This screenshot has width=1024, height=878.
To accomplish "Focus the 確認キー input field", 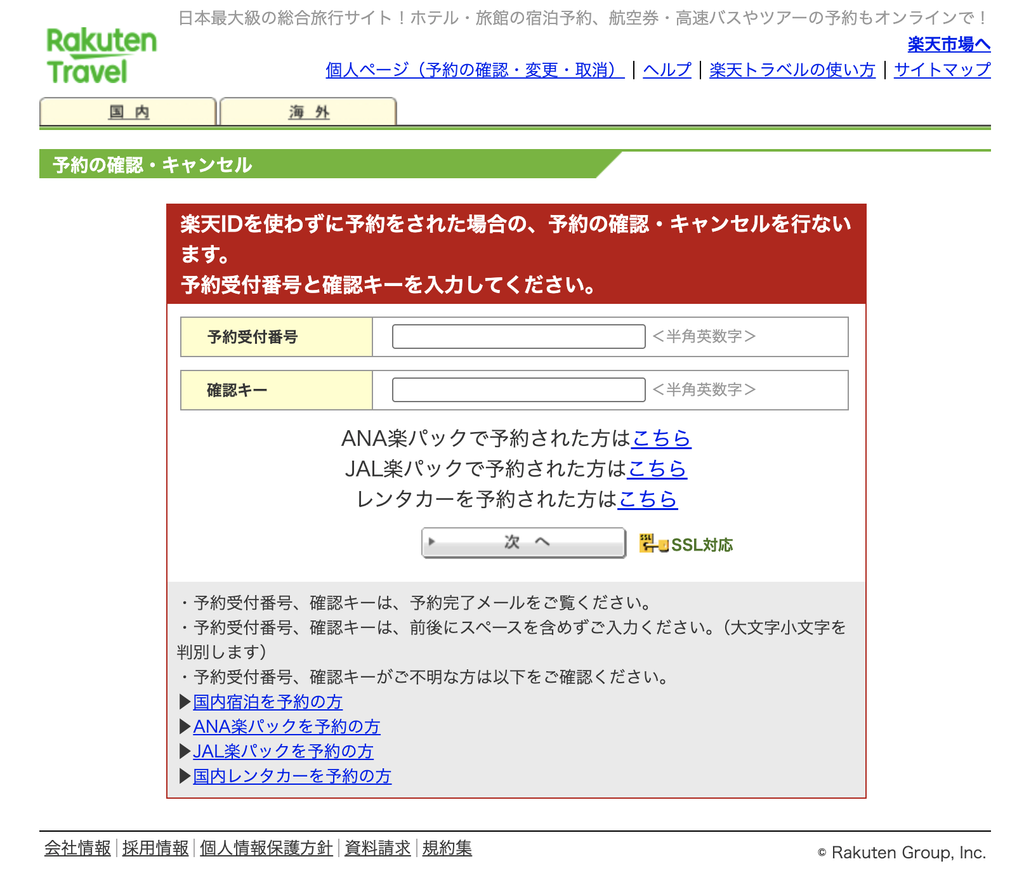I will pos(519,390).
